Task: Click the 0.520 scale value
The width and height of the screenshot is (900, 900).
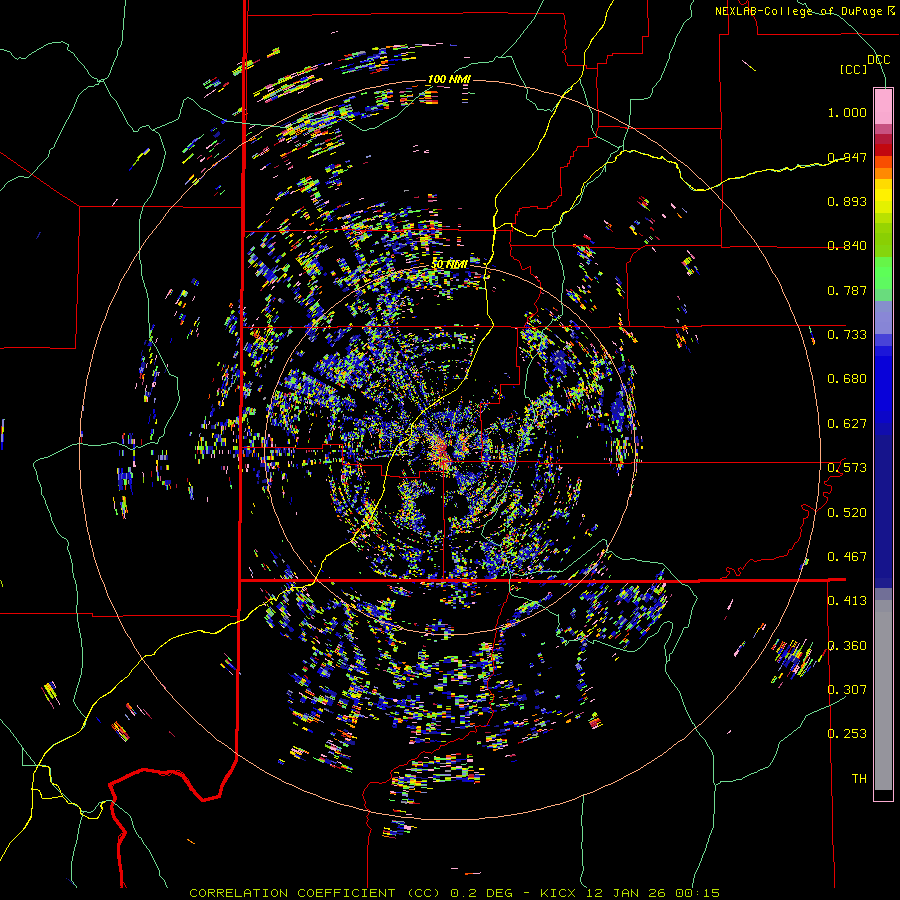Action: click(x=847, y=512)
